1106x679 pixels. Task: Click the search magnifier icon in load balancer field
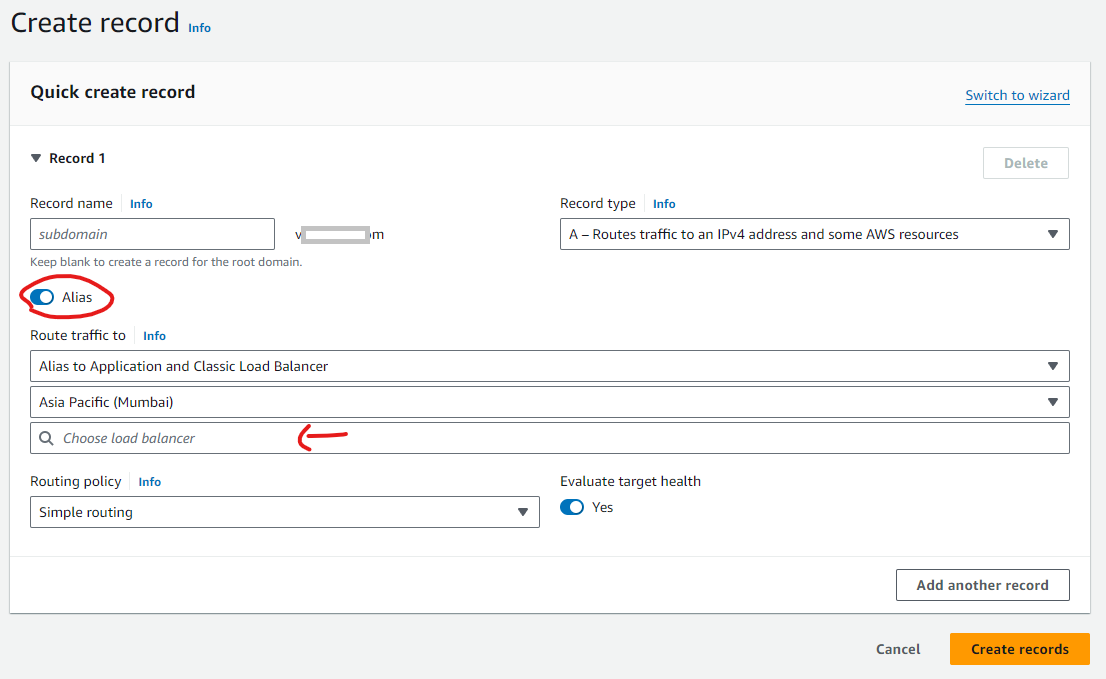click(46, 438)
